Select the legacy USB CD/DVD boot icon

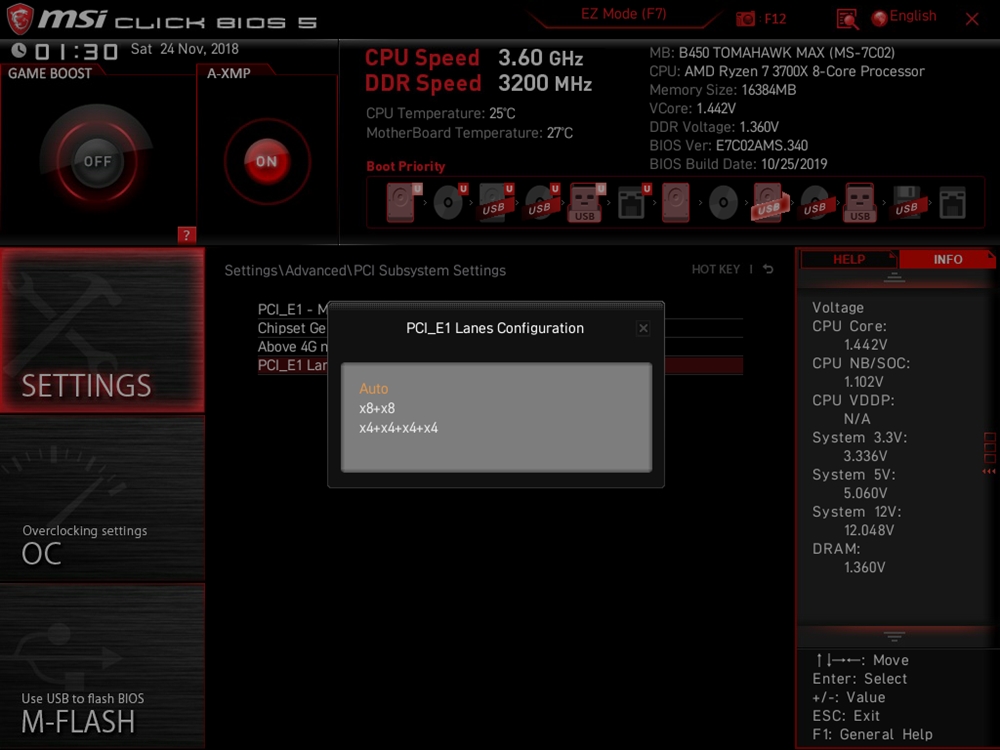pos(815,202)
